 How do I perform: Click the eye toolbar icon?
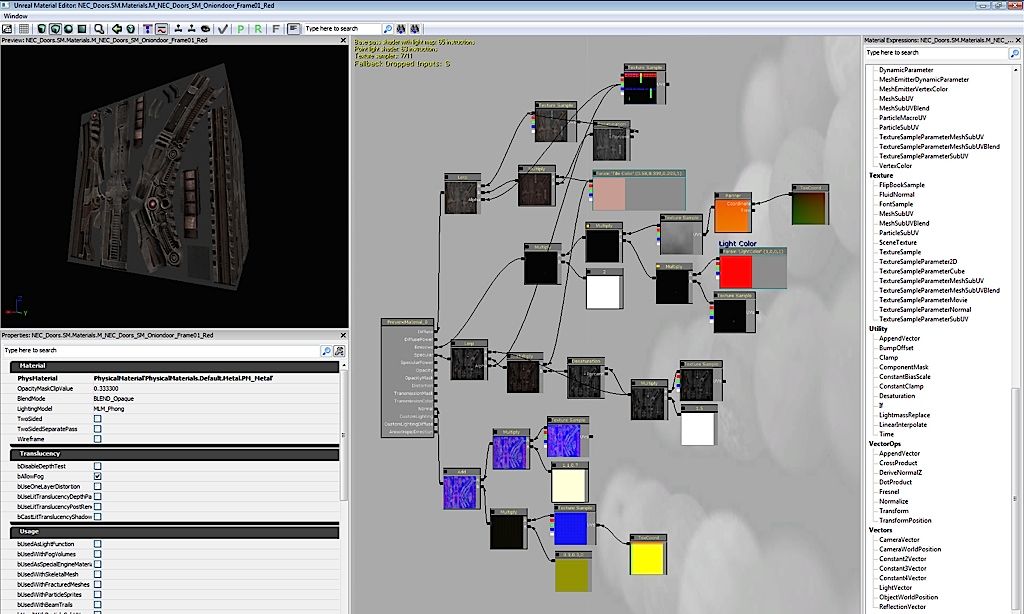(205, 29)
